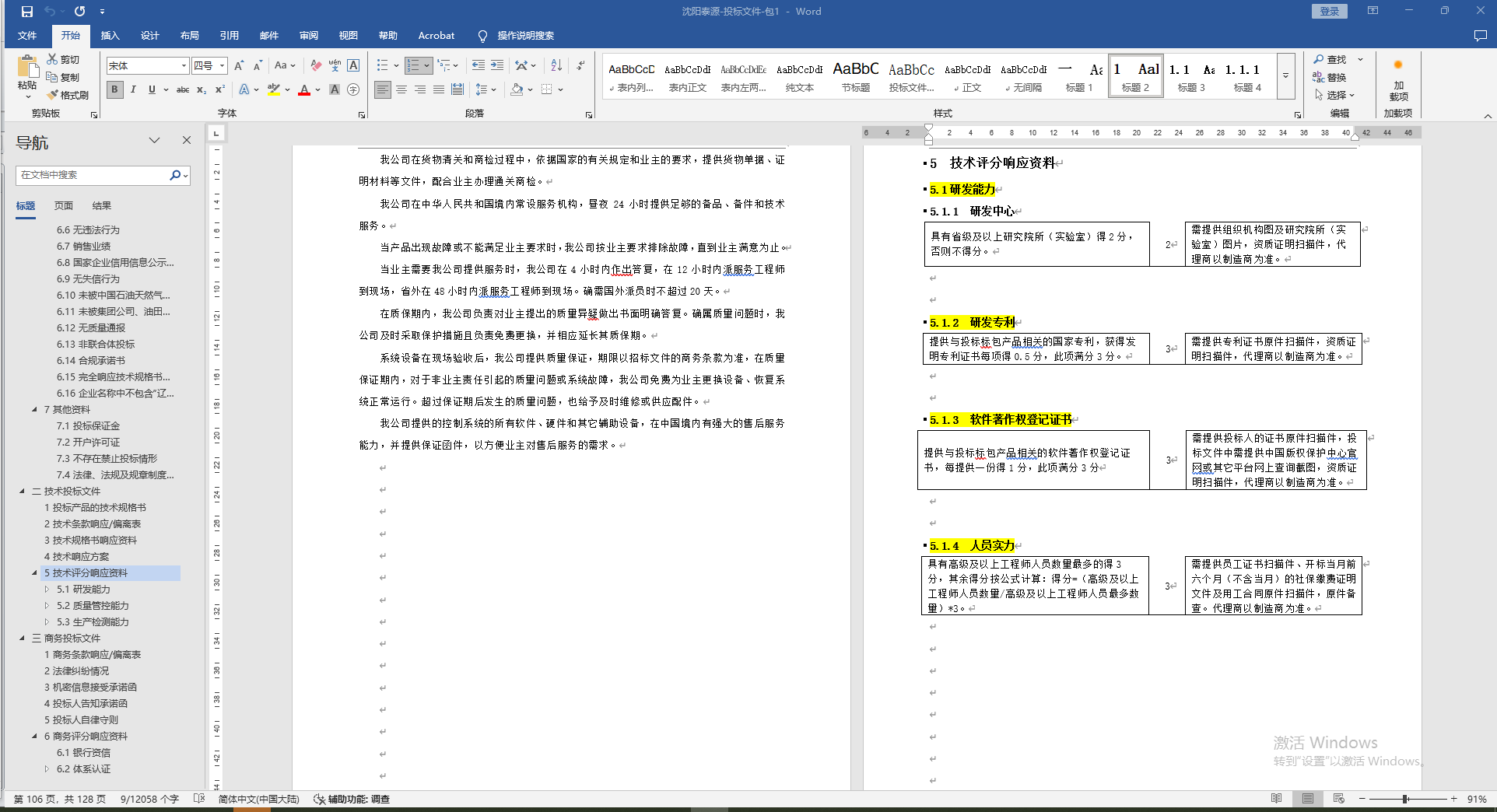Toggle superscript formatting

point(220,89)
